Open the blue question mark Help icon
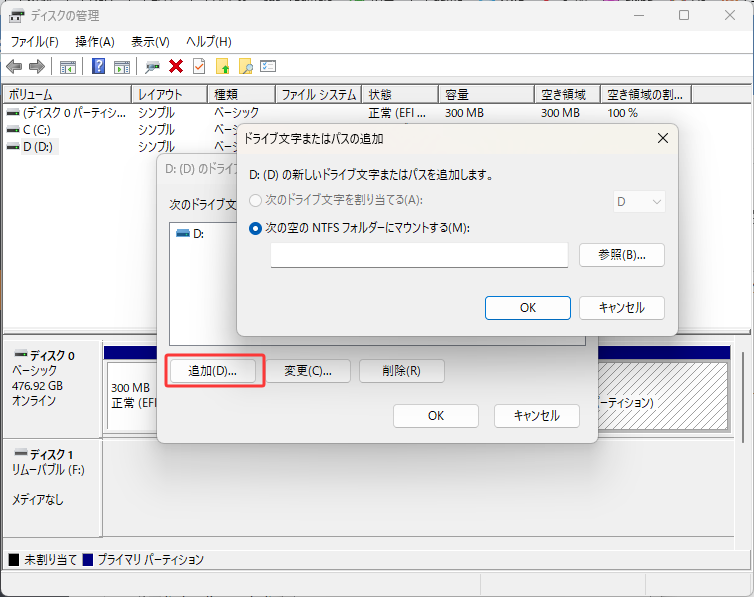Image resolution: width=754 pixels, height=597 pixels. click(99, 66)
